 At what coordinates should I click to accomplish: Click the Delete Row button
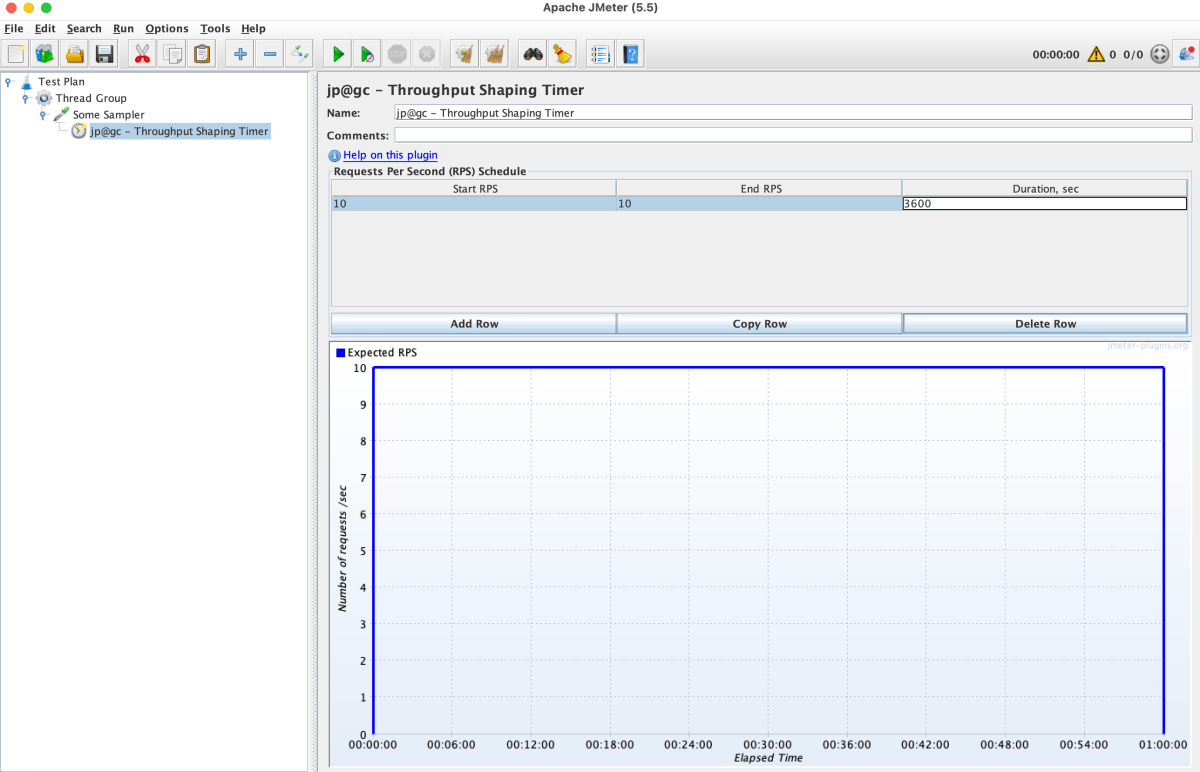coord(1045,324)
